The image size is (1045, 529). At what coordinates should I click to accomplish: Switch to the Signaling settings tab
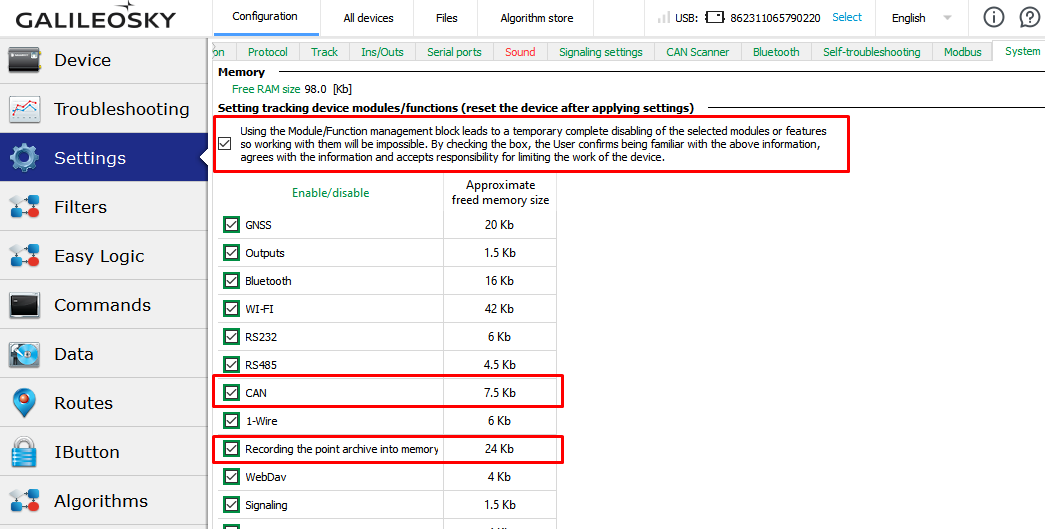[600, 52]
